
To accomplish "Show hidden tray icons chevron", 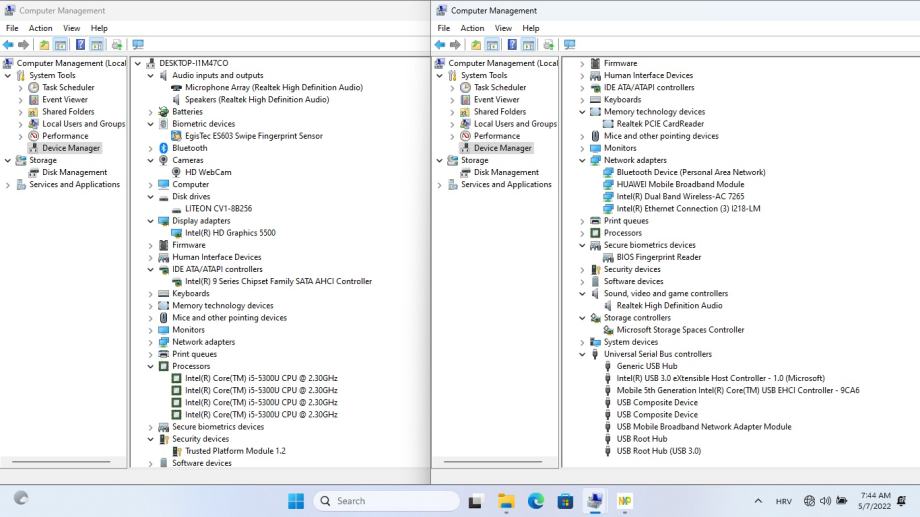I will [x=758, y=501].
